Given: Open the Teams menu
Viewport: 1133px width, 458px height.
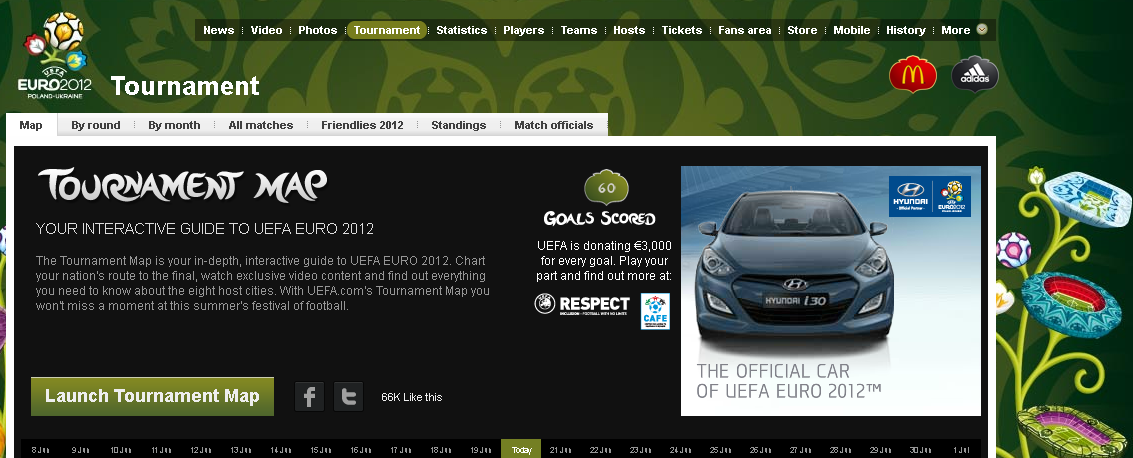Looking at the screenshot, I should [579, 30].
